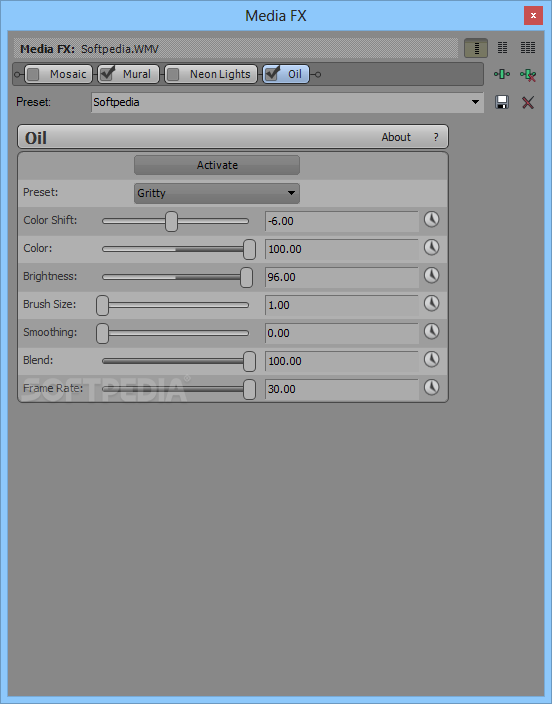
Task: Select the three-column layout icon
Action: [528, 48]
